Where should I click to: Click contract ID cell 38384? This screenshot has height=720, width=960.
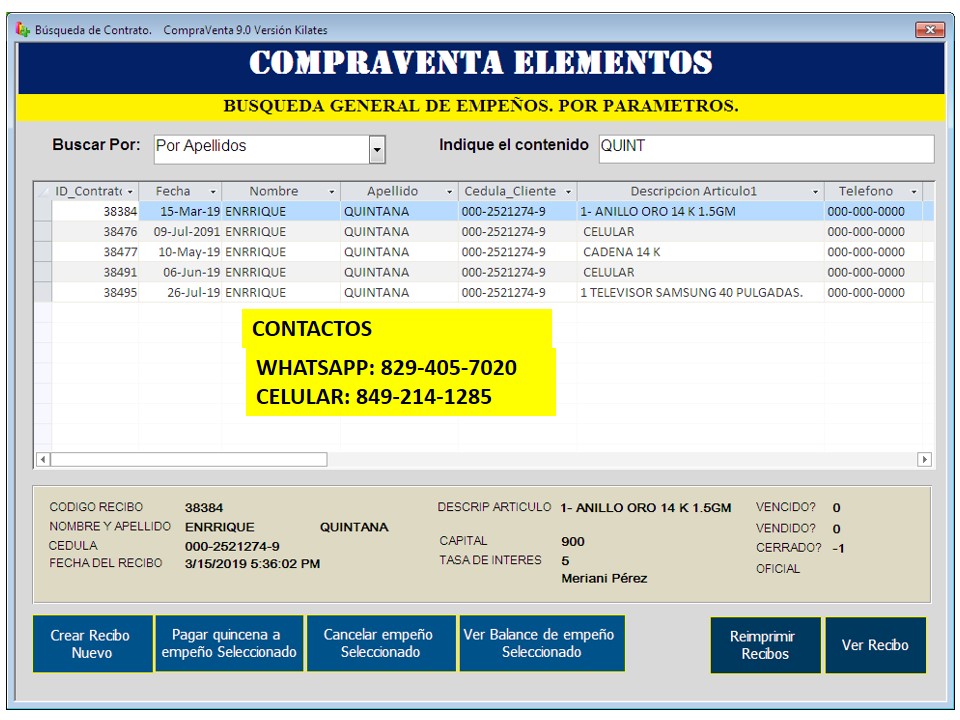[x=96, y=211]
